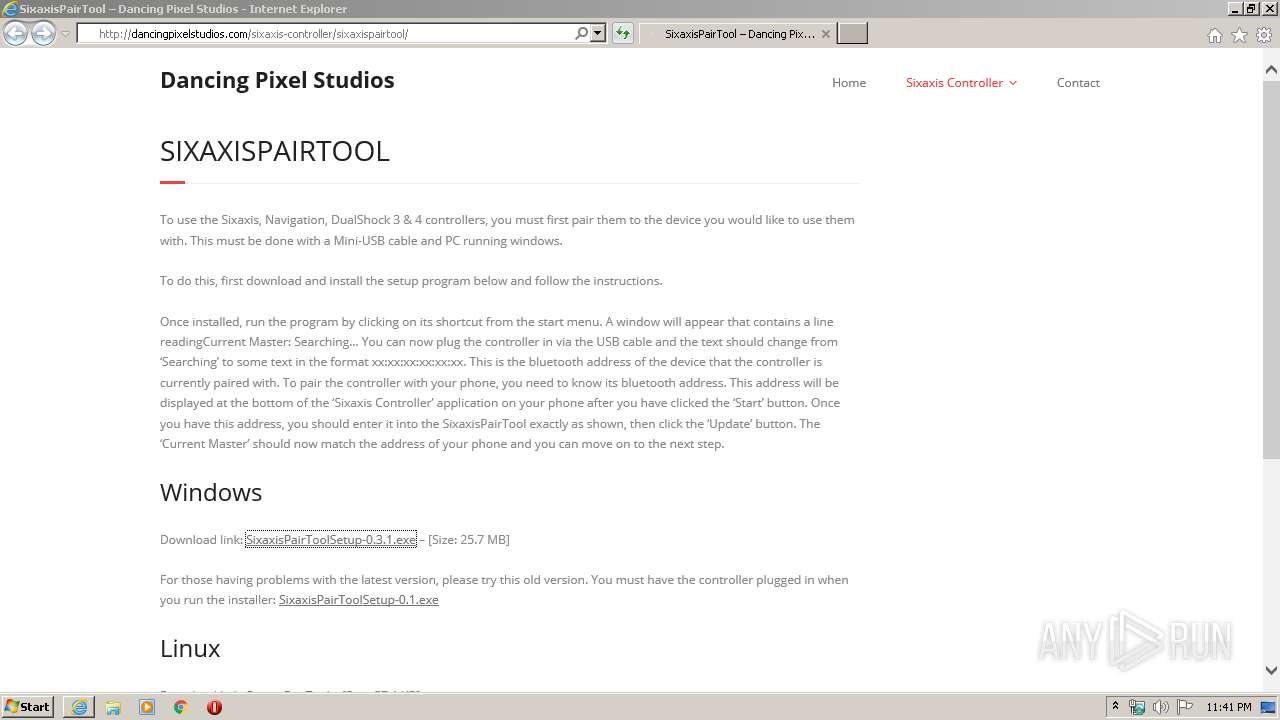This screenshot has width=1280, height=720.
Task: Click the Windows section heading
Action: coord(211,492)
